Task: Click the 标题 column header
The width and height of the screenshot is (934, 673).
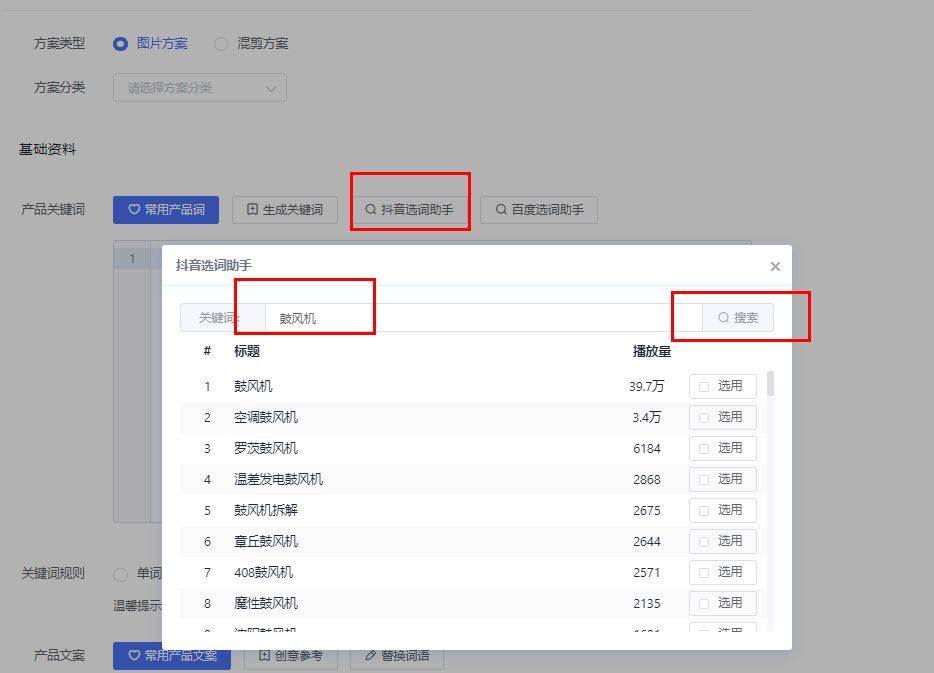Action: click(247, 351)
